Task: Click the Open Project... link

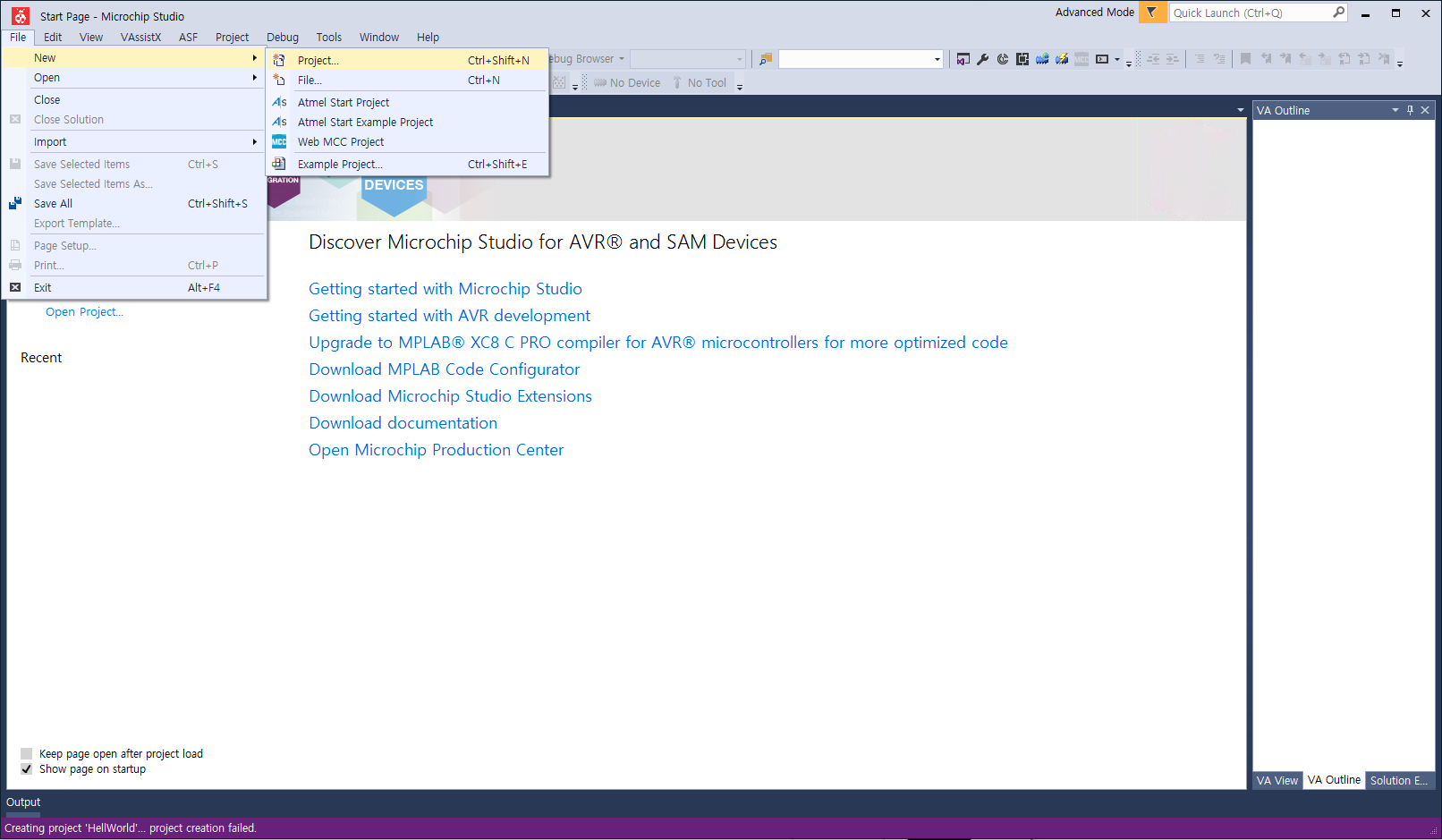Action: point(84,312)
